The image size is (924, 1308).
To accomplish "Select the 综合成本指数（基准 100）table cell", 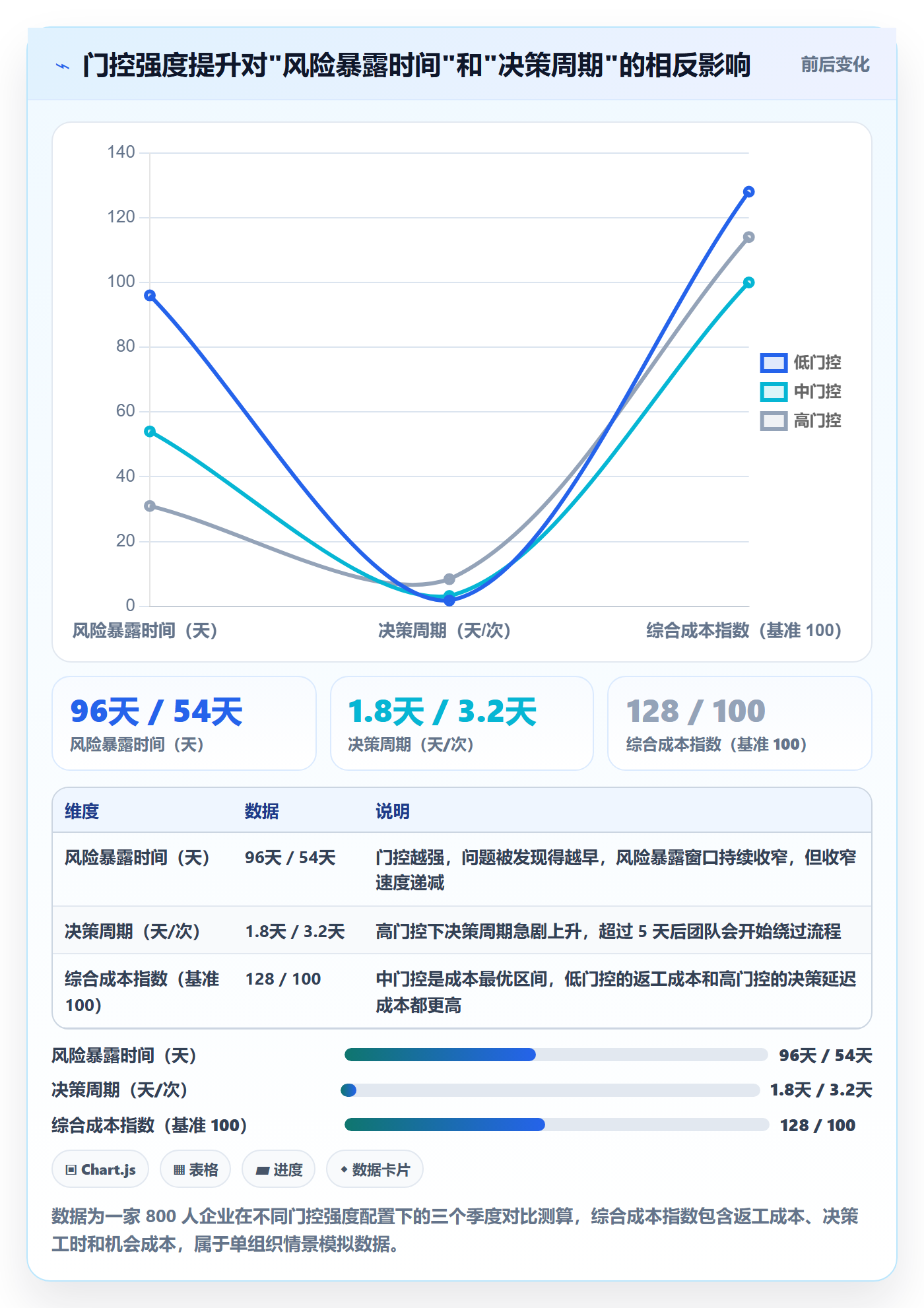I will (x=142, y=992).
